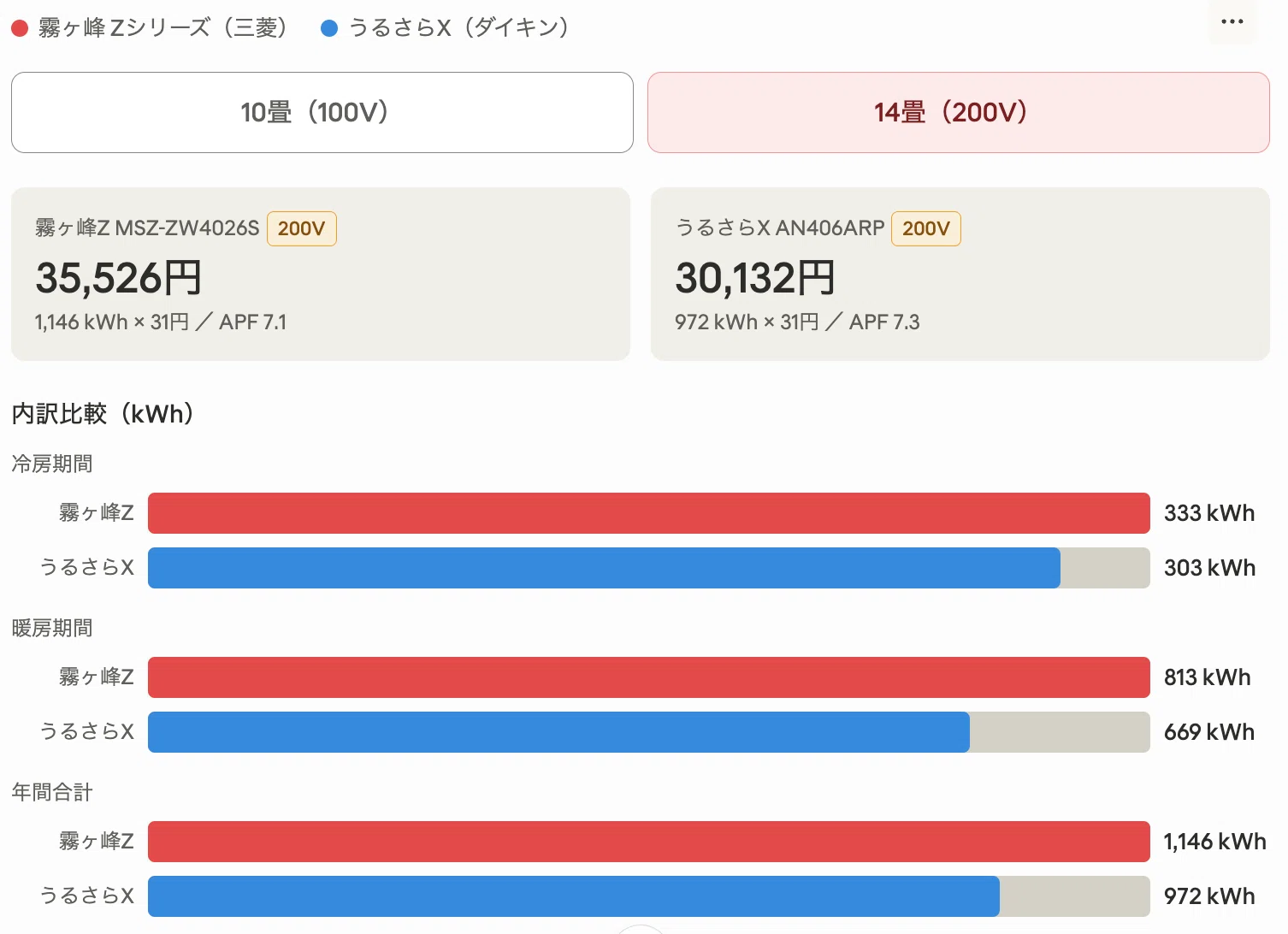
Task: Click the 霧ヶ峰Z MSZ-ZW4026S model name
Action: click(x=147, y=228)
